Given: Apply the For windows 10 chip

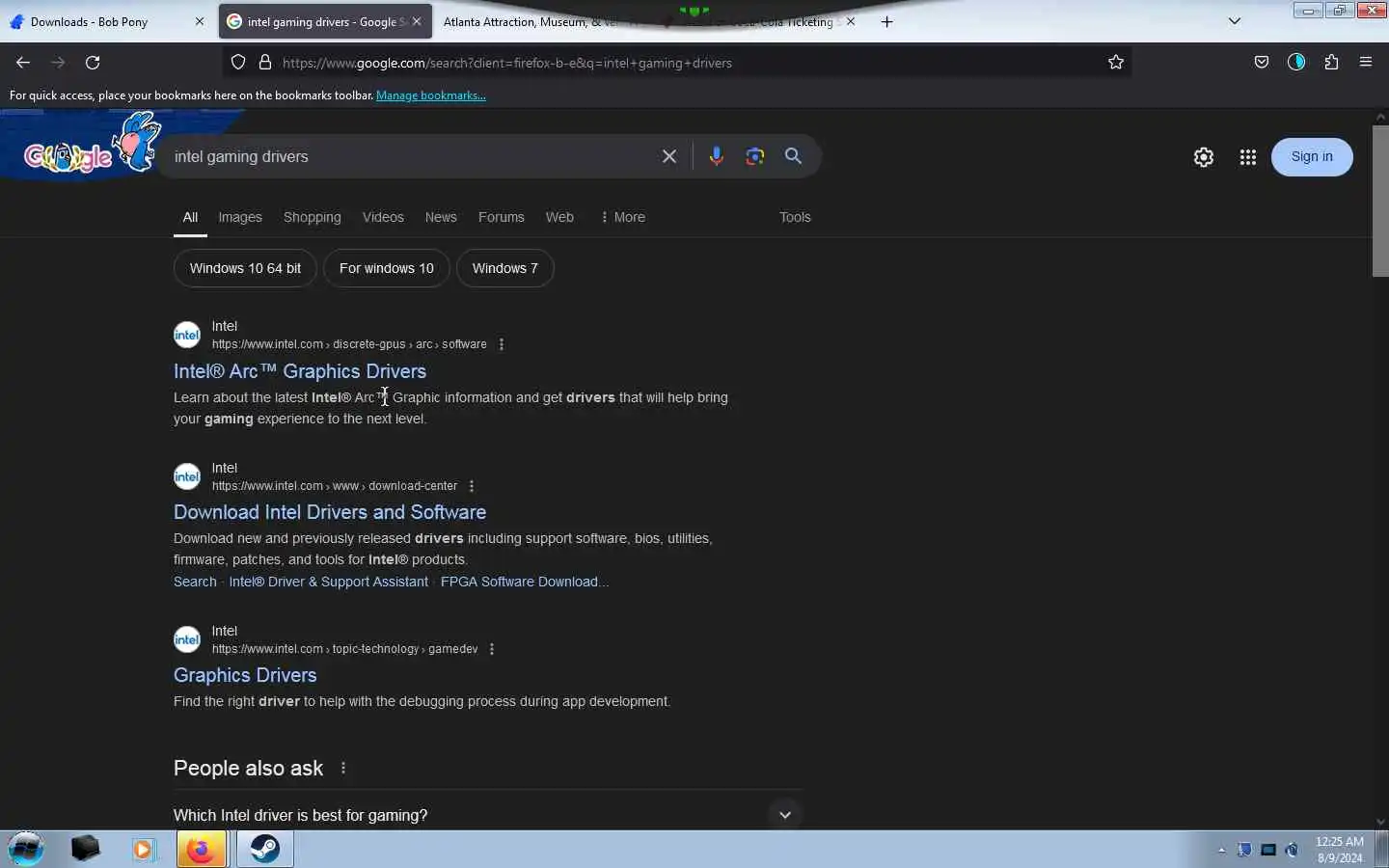Looking at the screenshot, I should point(387,268).
